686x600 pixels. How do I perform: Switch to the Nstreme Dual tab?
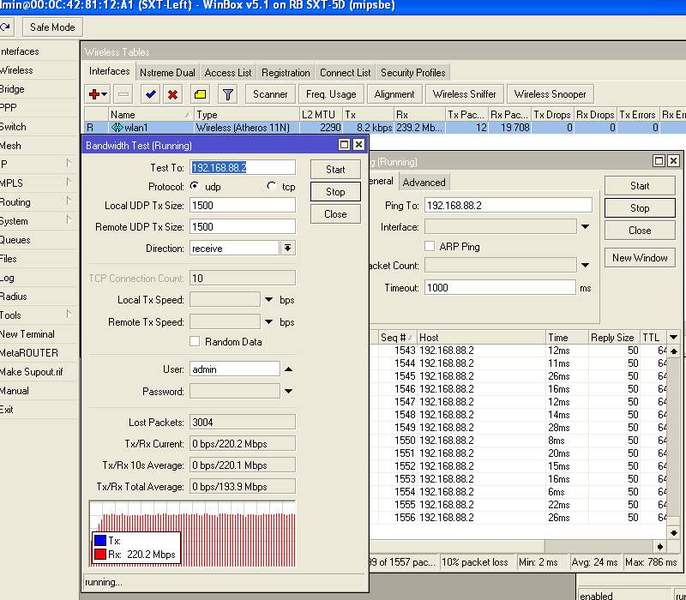pyautogui.click(x=167, y=73)
